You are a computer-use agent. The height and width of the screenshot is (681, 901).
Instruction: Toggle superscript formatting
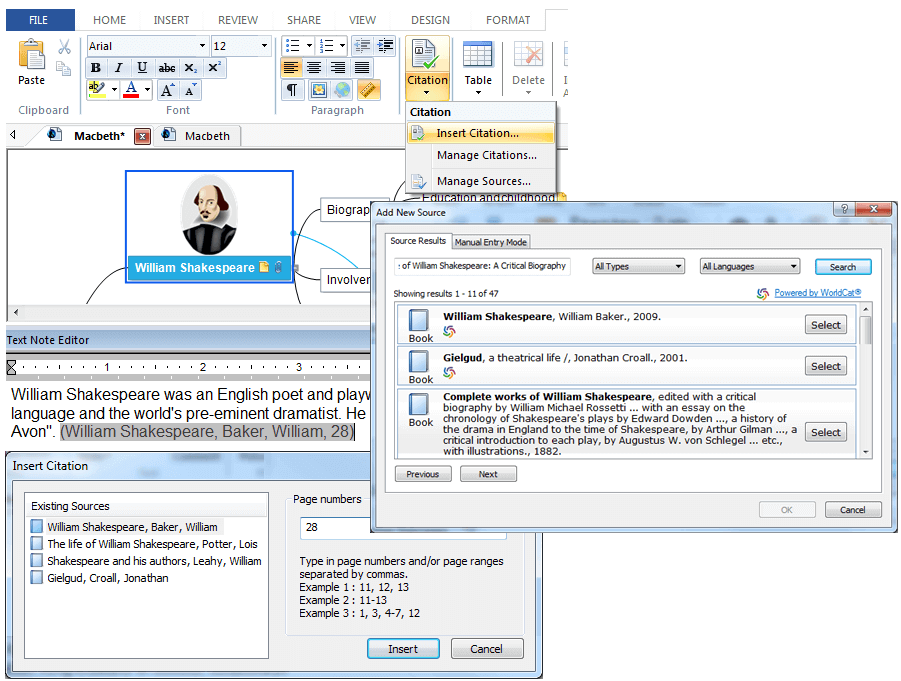(214, 68)
